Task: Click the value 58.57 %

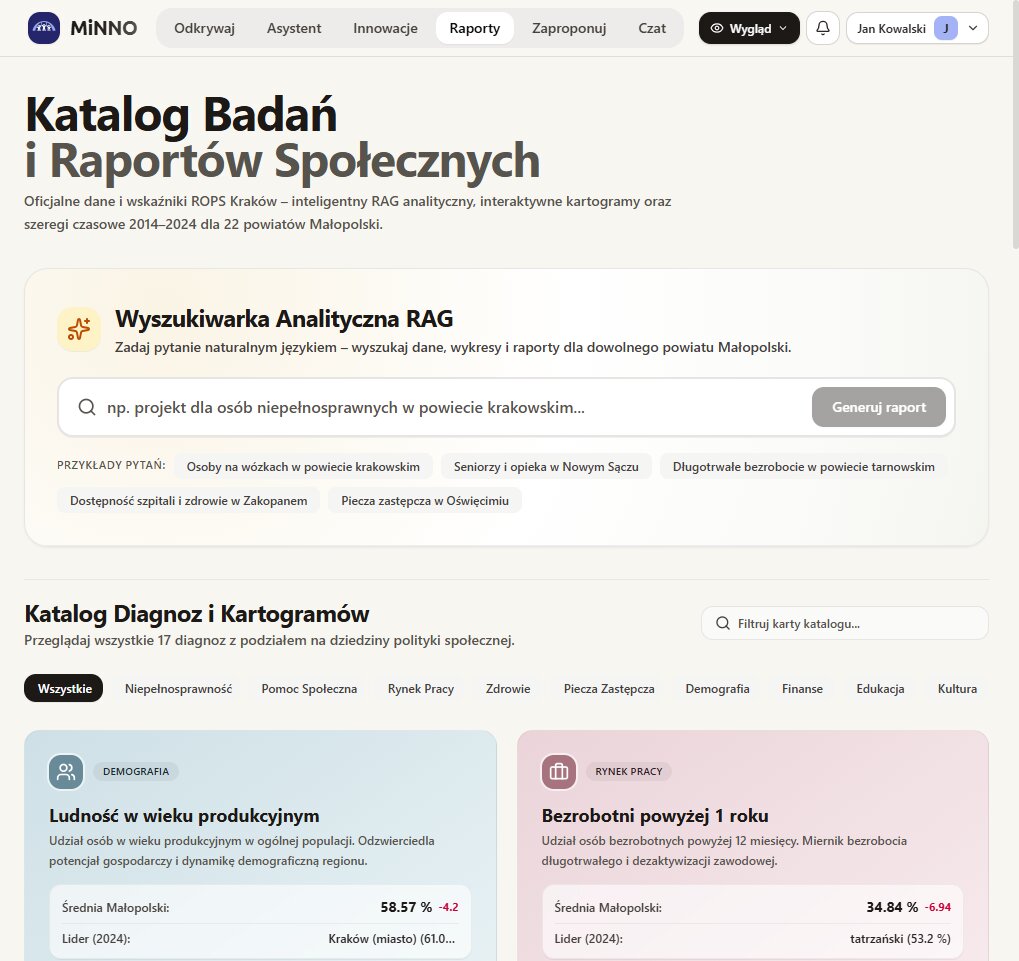Action: [406, 906]
